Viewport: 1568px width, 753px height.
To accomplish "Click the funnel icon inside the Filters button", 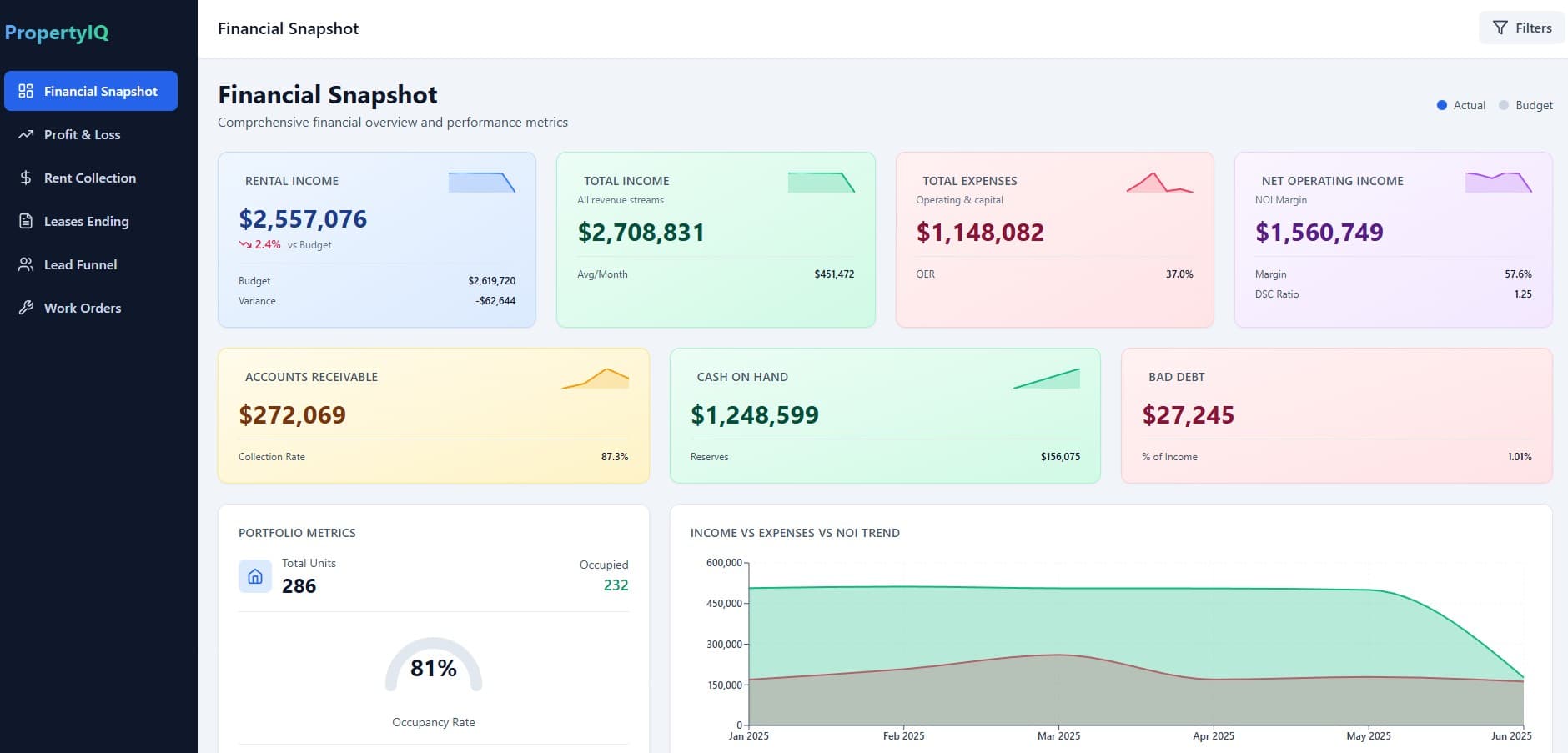I will point(1499,27).
